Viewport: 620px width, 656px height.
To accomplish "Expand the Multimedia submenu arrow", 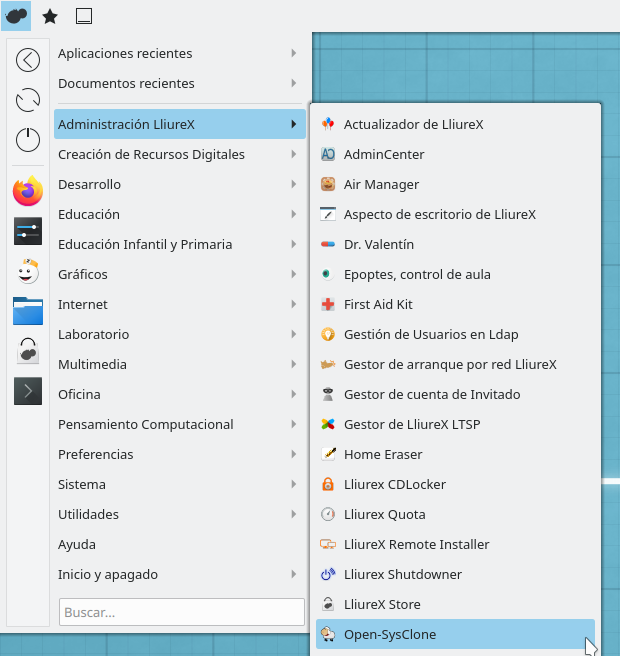I will click(x=293, y=364).
